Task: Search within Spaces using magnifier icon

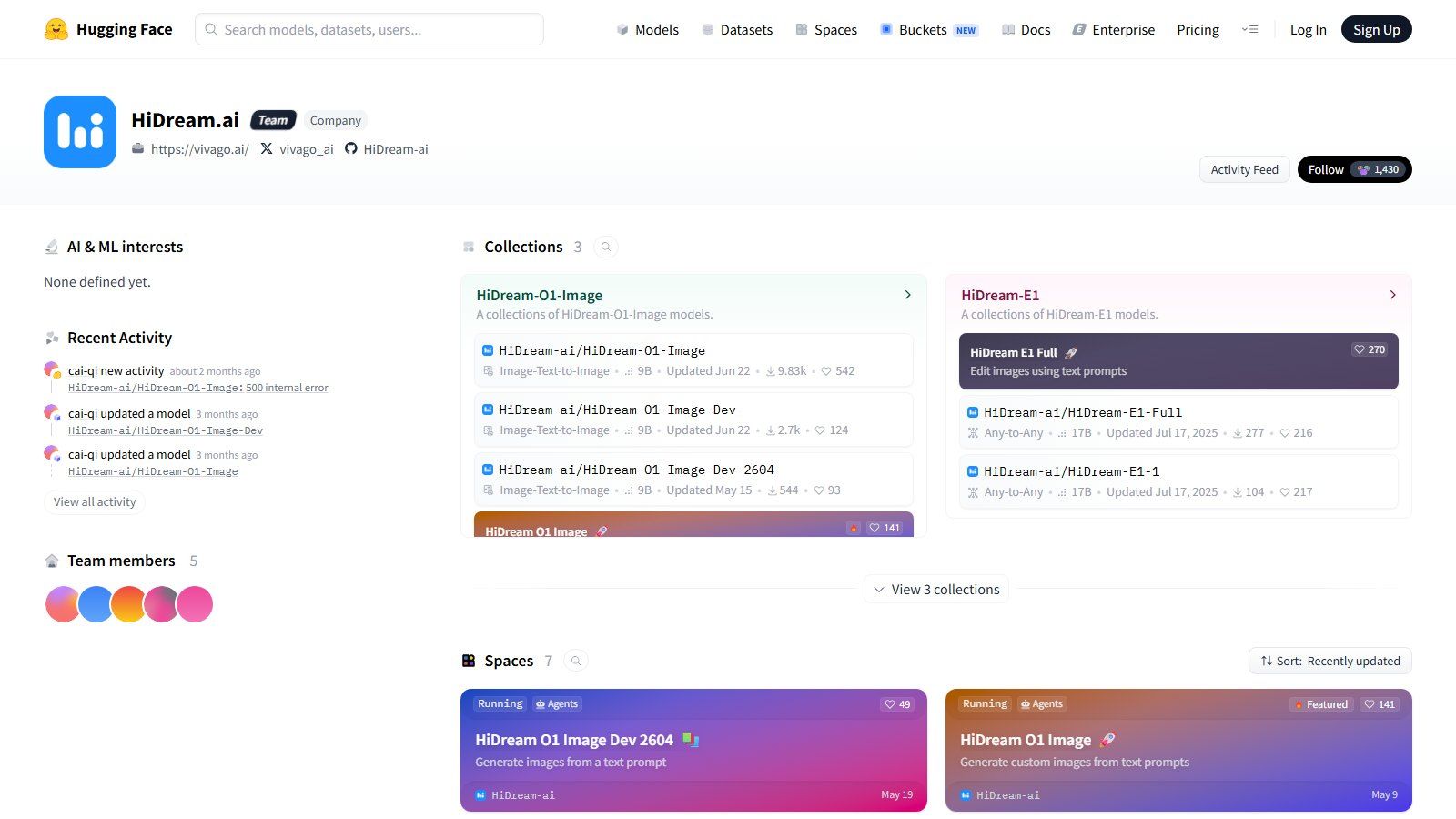Action: 576,661
